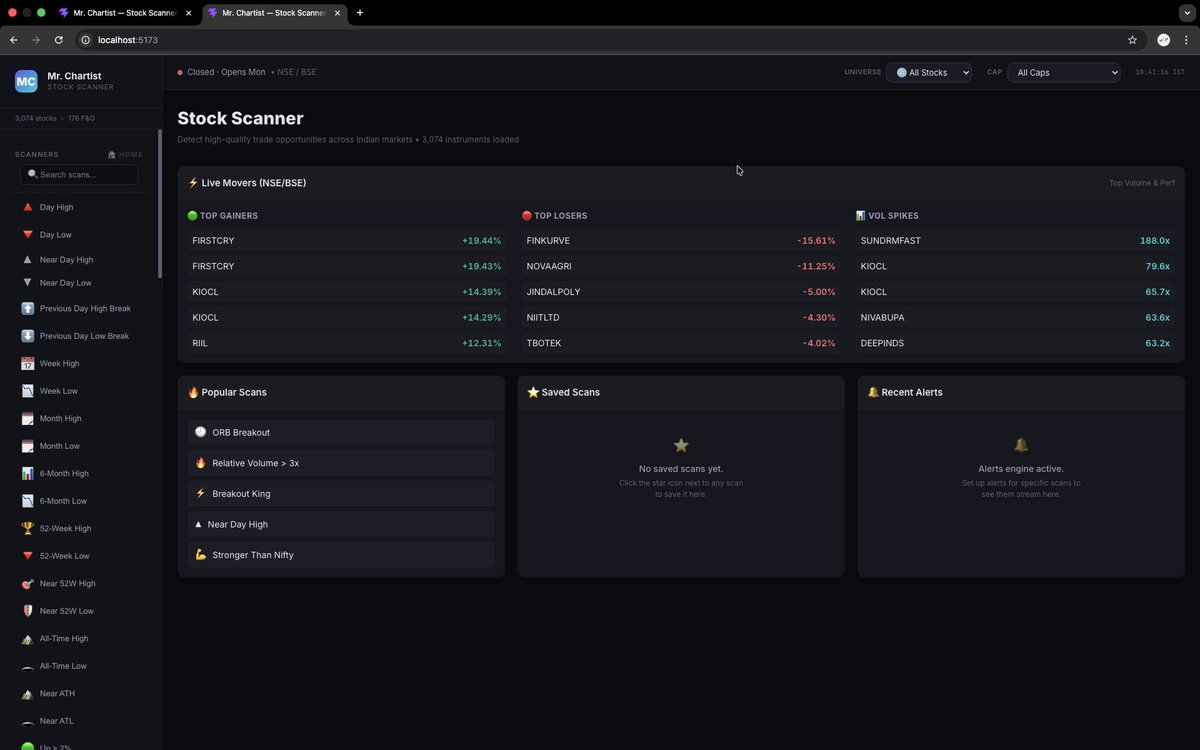Click RIIL in Top Gainers
1200x750 pixels.
pyautogui.click(x=347, y=343)
